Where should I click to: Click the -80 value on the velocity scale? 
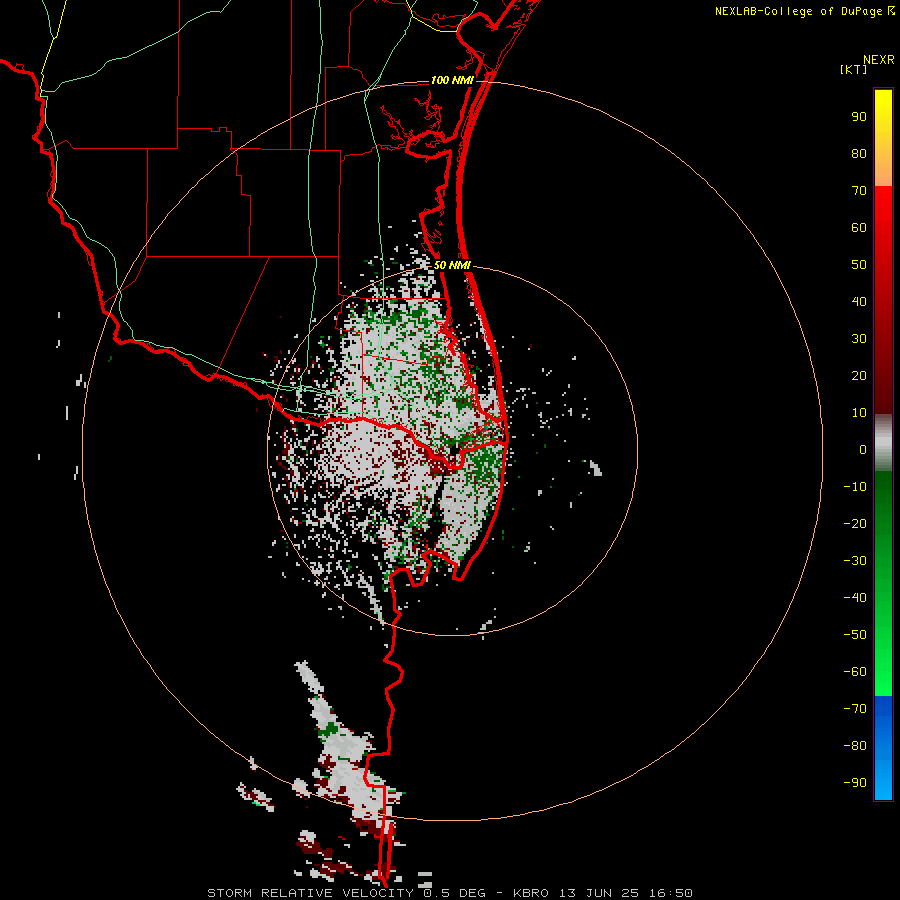tap(855, 746)
